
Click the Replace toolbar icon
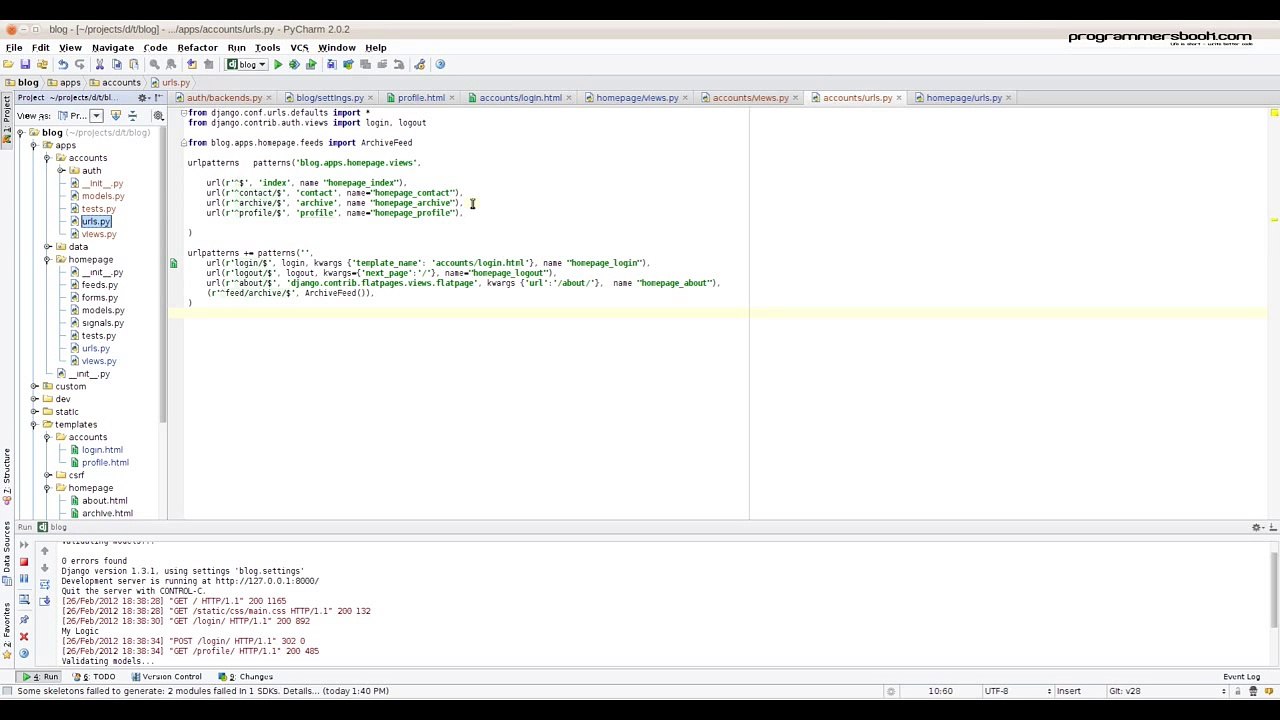[x=172, y=65]
